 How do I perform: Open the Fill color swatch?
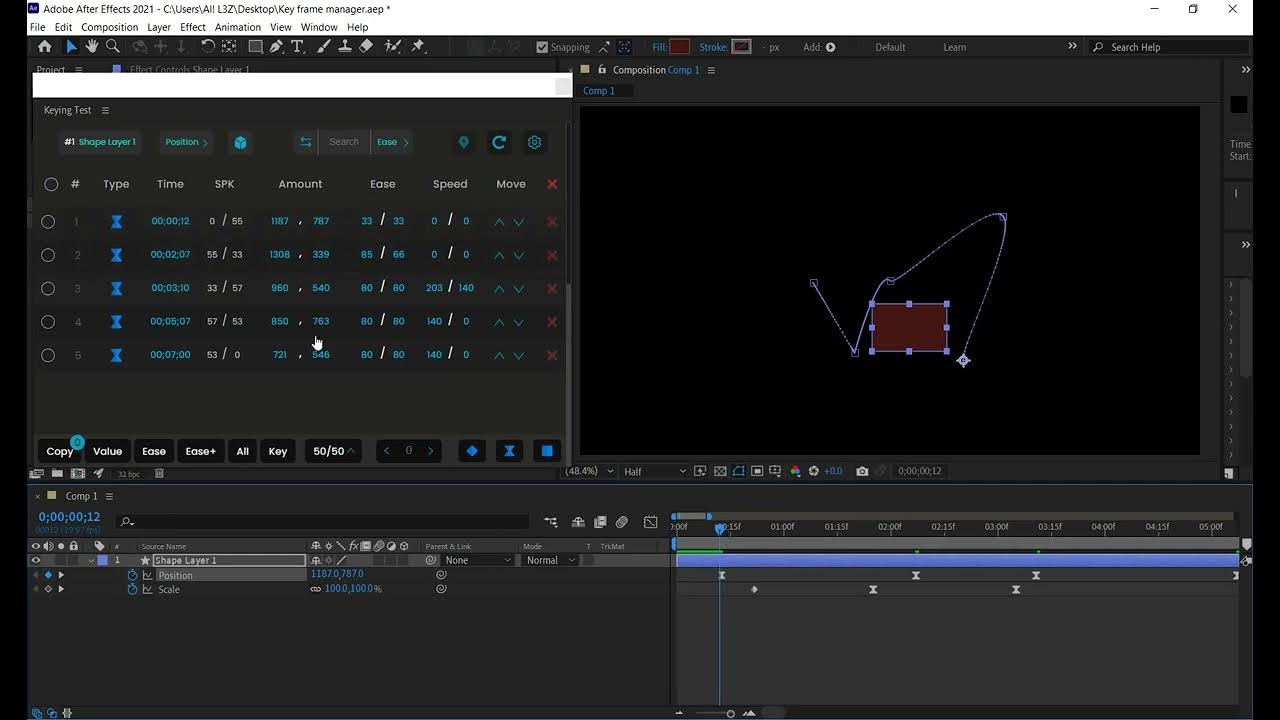[x=681, y=46]
